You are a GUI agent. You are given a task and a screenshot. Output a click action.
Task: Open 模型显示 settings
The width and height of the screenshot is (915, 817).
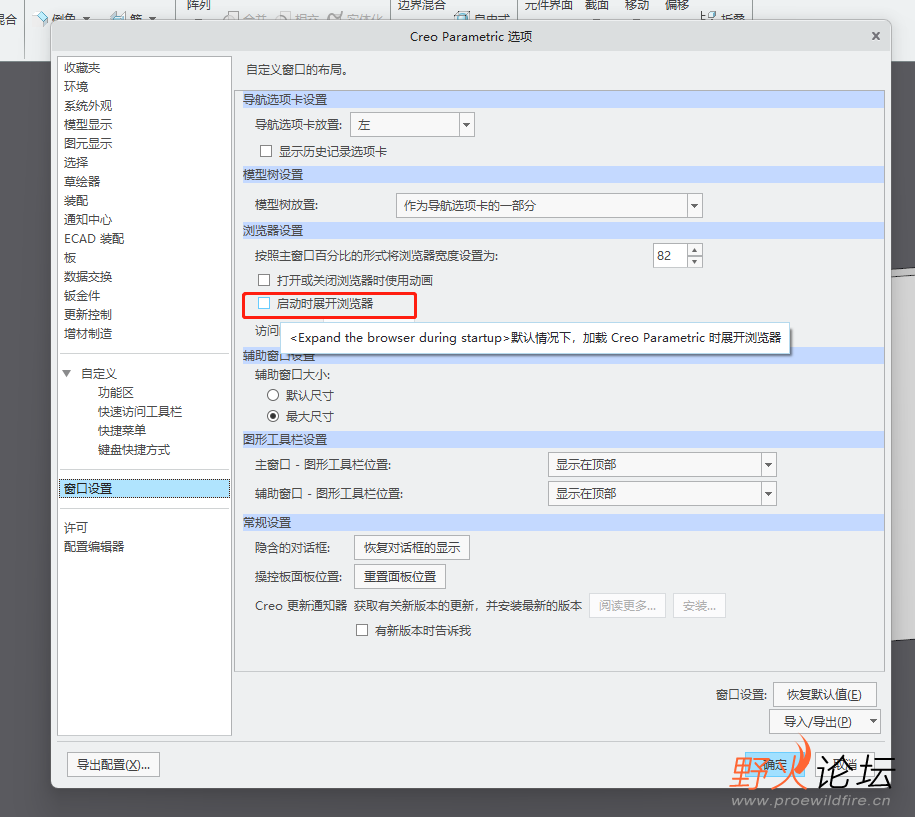coord(88,124)
